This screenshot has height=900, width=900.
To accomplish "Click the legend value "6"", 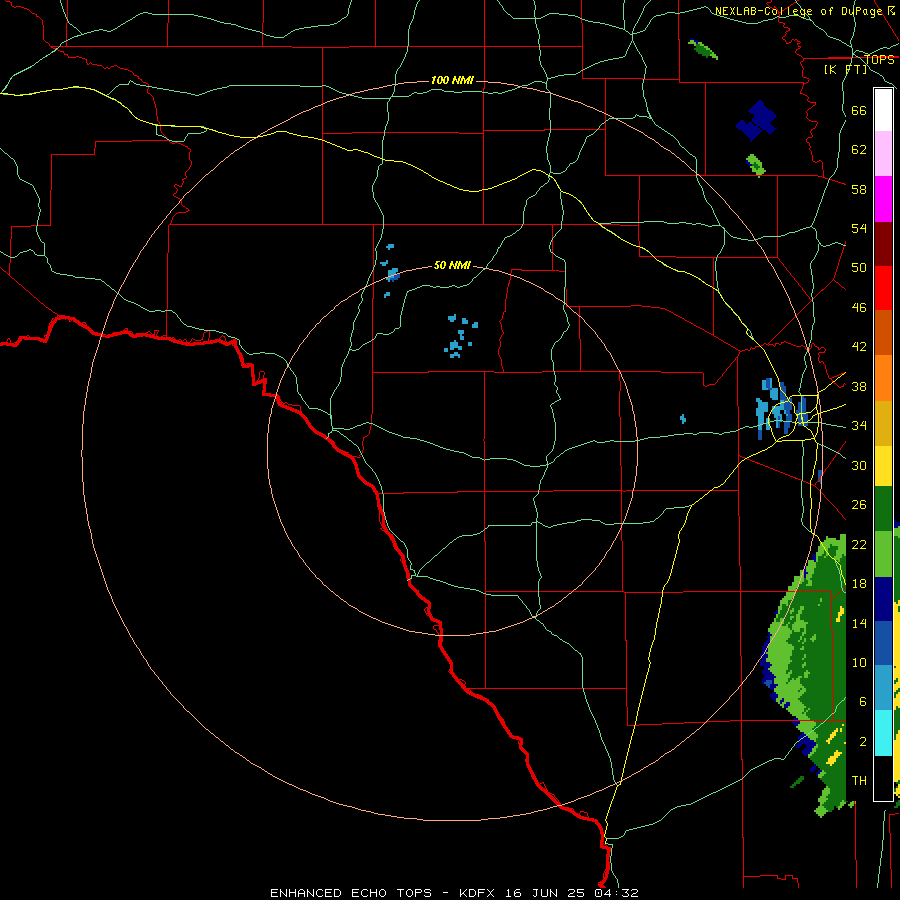I will (863, 701).
